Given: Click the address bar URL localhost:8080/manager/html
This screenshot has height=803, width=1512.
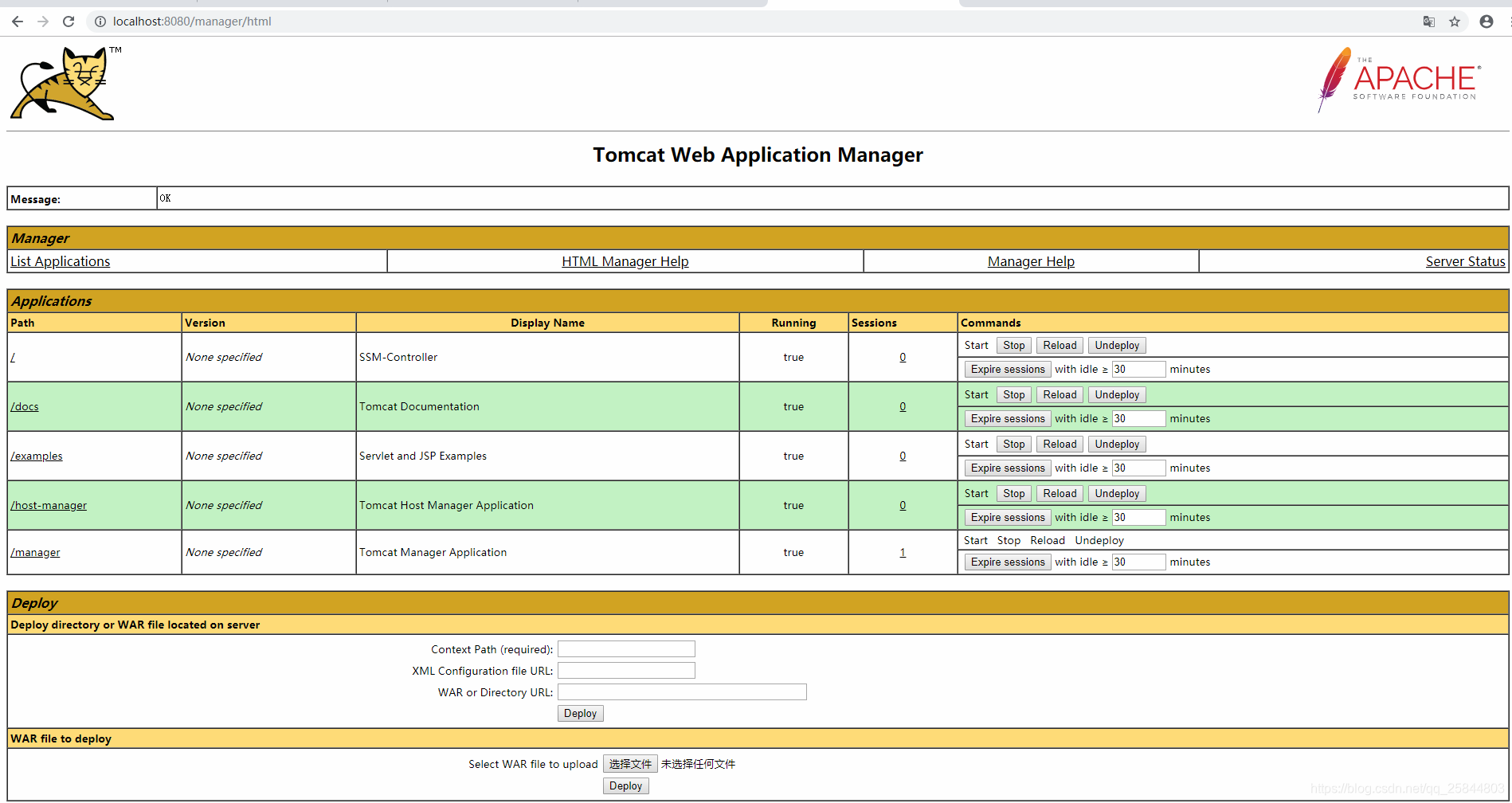Looking at the screenshot, I should pyautogui.click(x=192, y=22).
